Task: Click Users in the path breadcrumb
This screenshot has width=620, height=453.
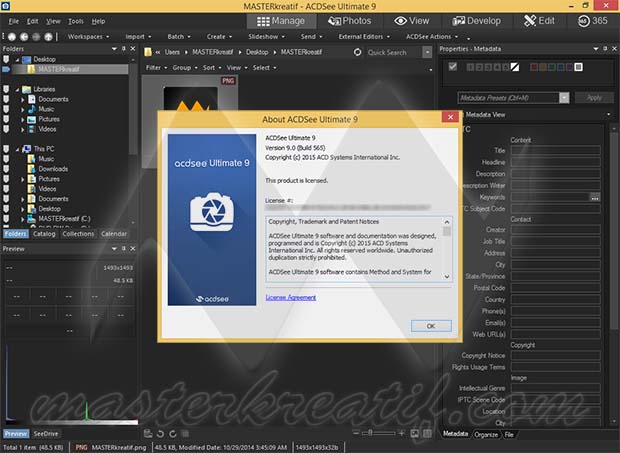Action: click(x=172, y=52)
